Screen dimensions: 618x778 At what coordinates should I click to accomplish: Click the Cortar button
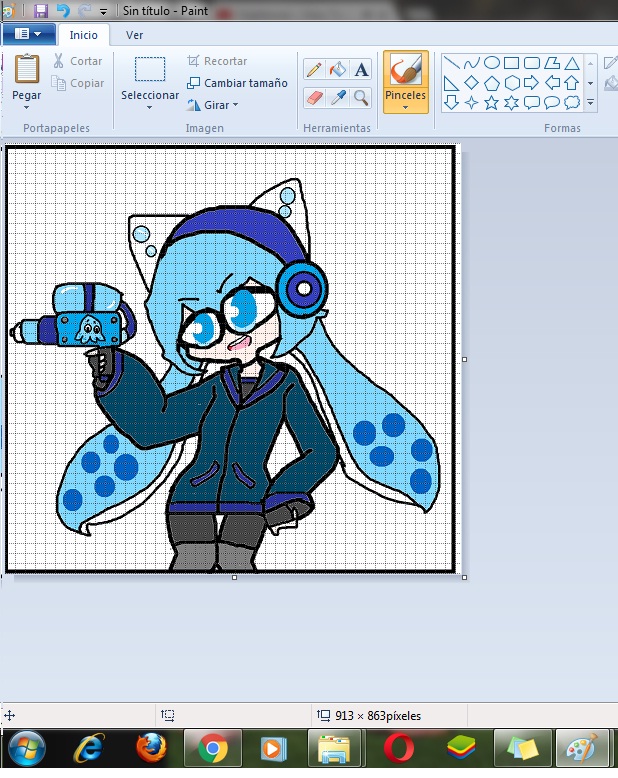pyautogui.click(x=78, y=61)
